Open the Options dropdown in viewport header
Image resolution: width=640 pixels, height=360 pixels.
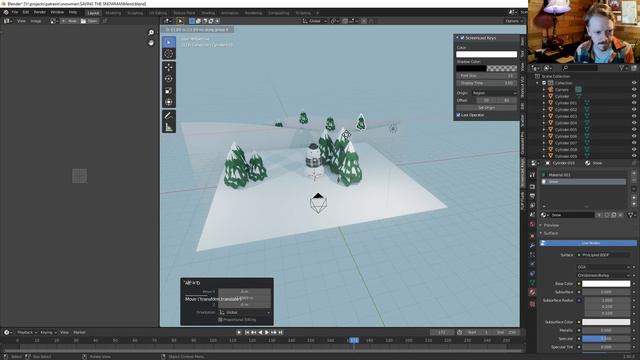click(x=513, y=21)
